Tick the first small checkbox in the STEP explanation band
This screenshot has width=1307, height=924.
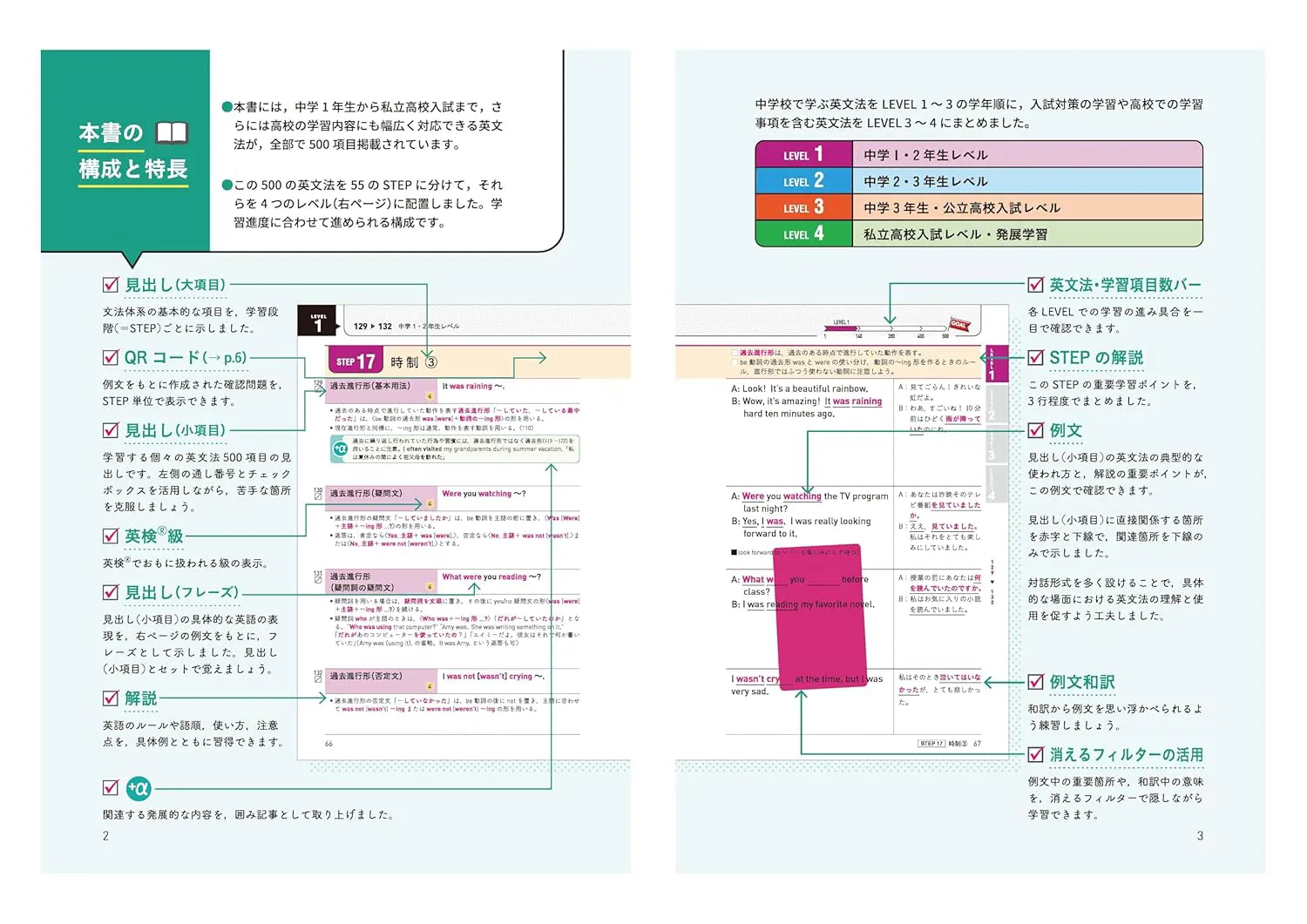[x=735, y=353]
